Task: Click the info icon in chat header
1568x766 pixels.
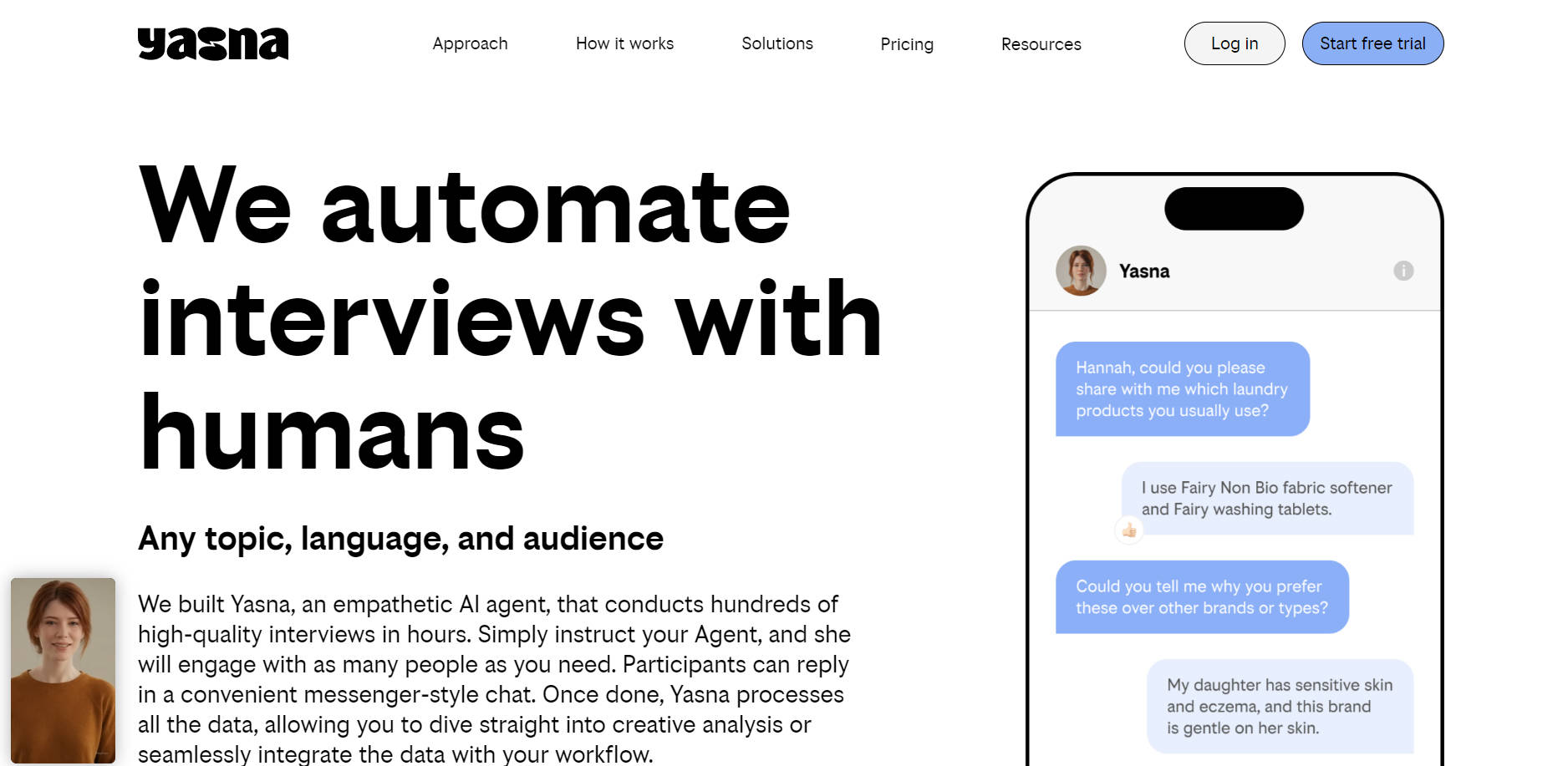Action: [x=1403, y=271]
